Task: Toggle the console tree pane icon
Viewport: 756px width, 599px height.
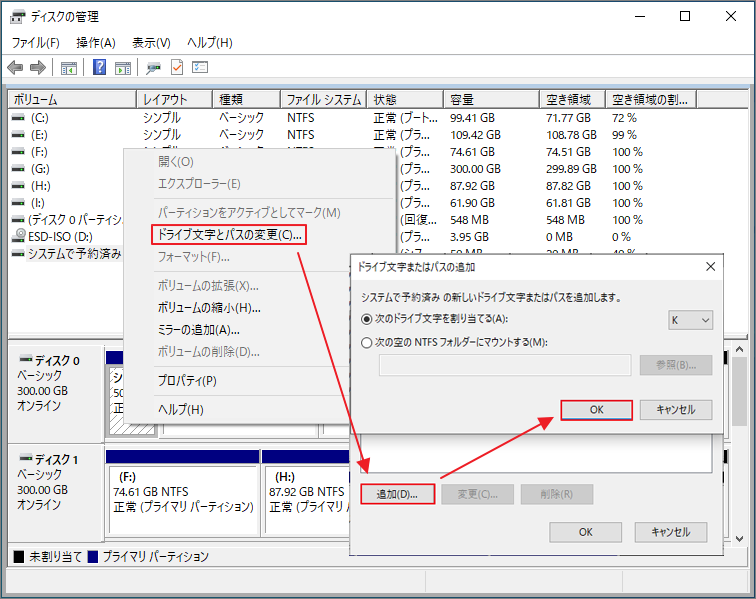Action: [x=68, y=68]
